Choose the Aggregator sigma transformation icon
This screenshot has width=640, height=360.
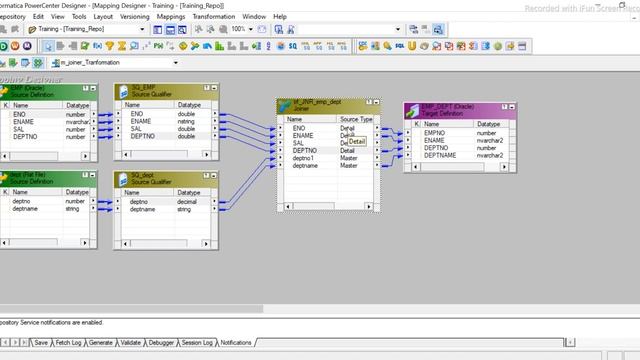coord(122,46)
